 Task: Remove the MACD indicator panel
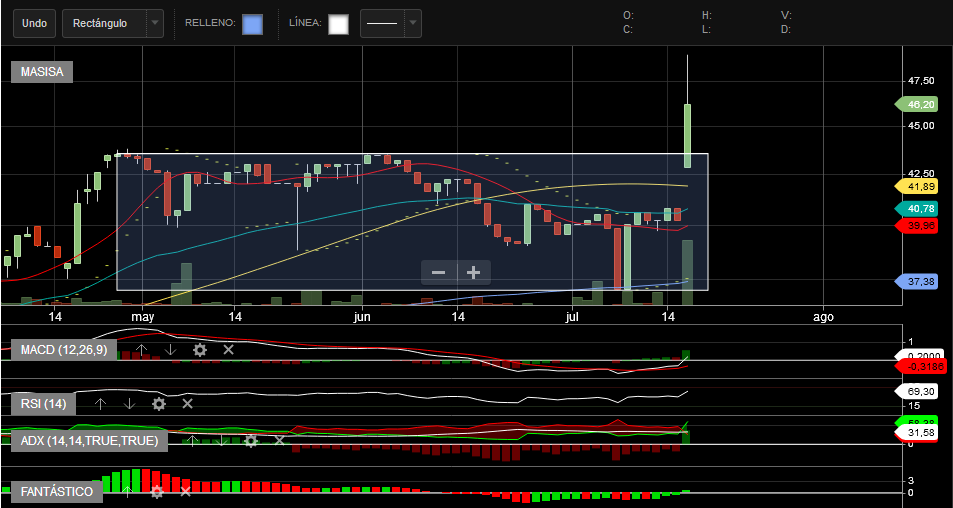228,349
